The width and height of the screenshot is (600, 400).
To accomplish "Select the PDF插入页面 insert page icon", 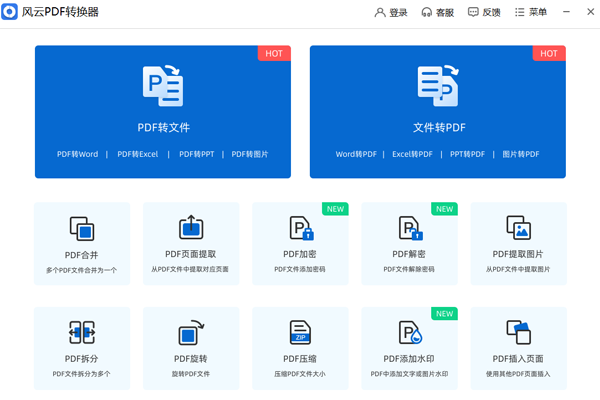I will point(518,333).
